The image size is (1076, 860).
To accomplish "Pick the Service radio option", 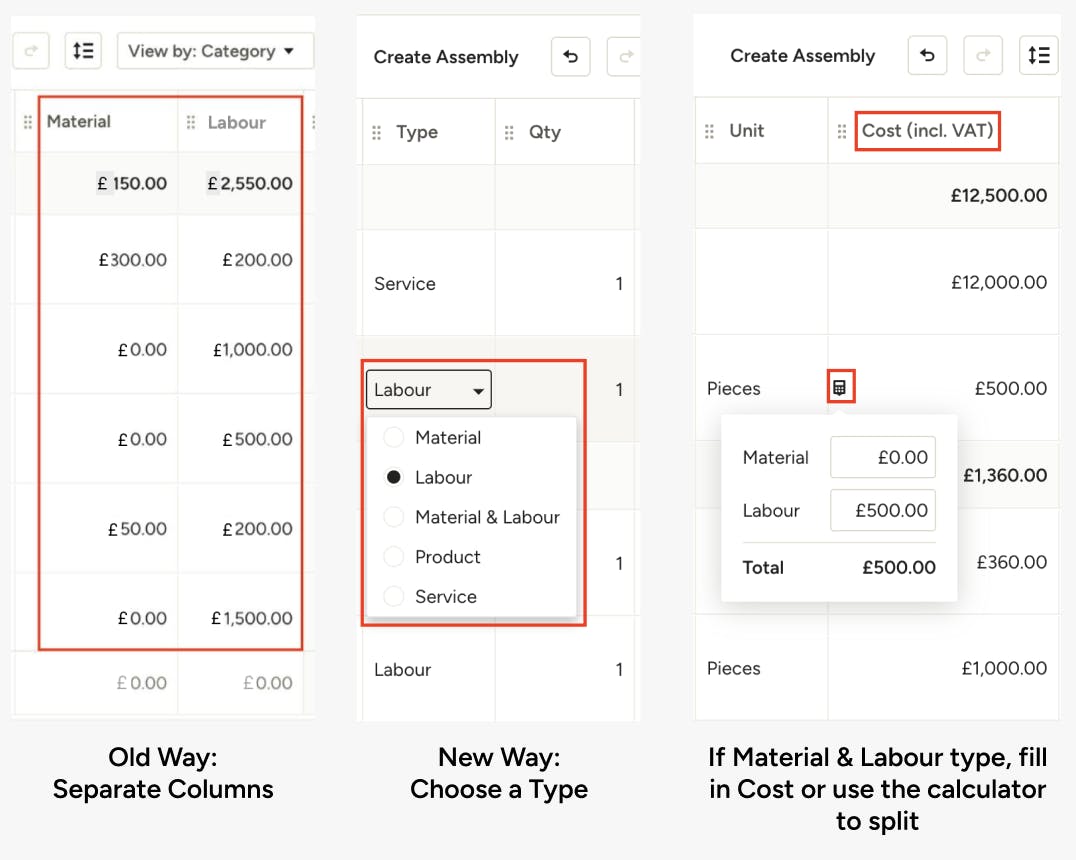I will coord(393,596).
